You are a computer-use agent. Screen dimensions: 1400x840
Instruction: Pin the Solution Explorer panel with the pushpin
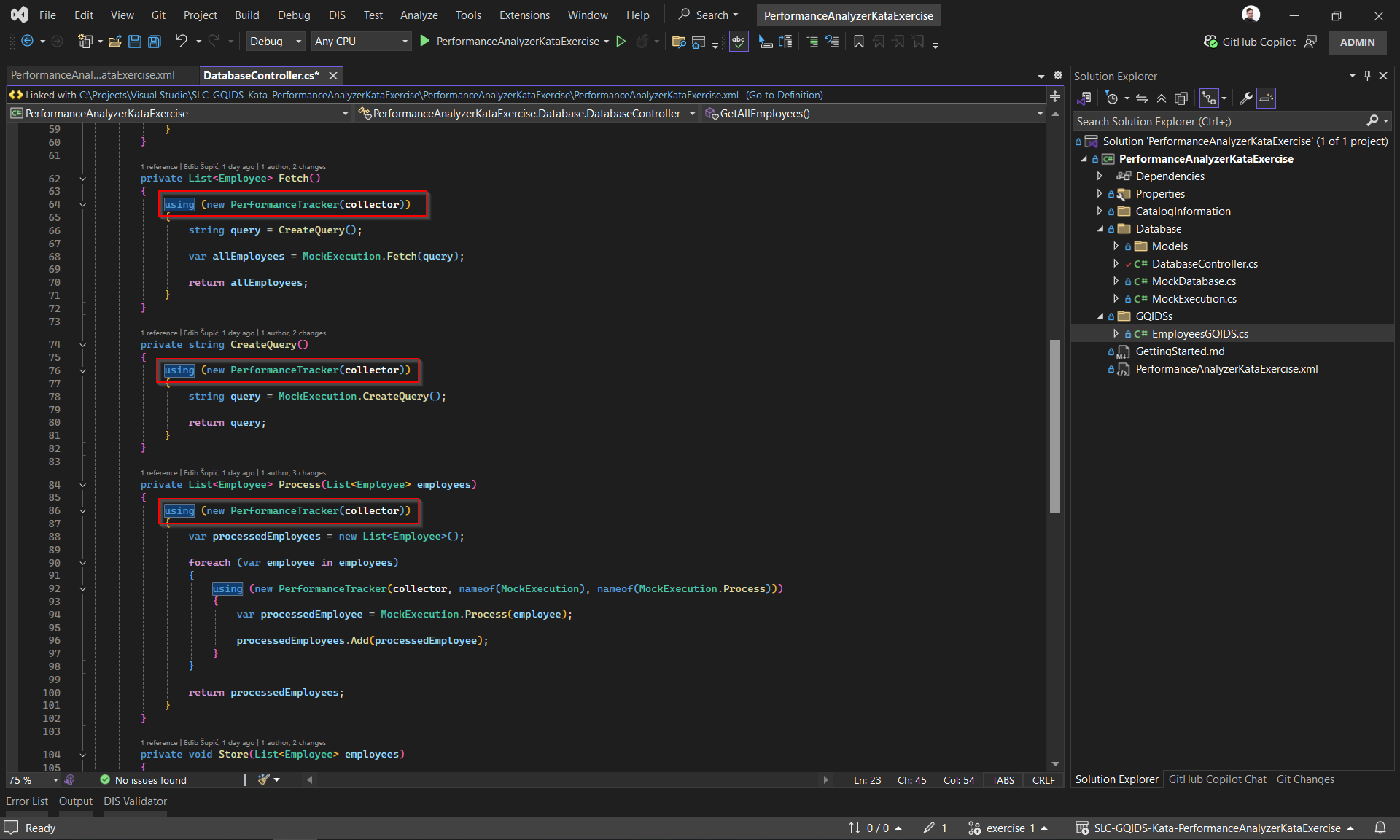(1367, 76)
